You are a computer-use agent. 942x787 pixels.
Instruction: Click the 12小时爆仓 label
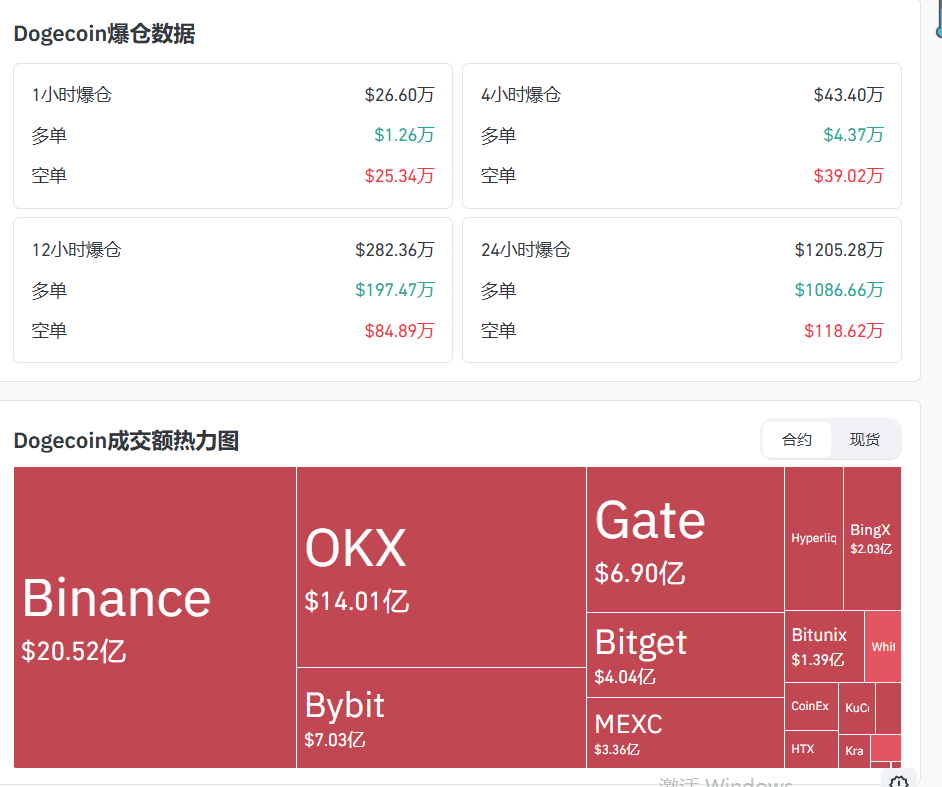(76, 250)
